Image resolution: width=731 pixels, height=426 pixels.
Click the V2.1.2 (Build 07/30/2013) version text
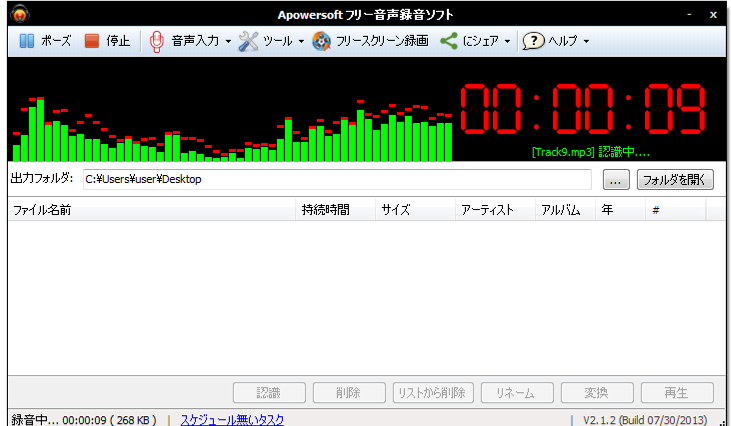pos(645,420)
